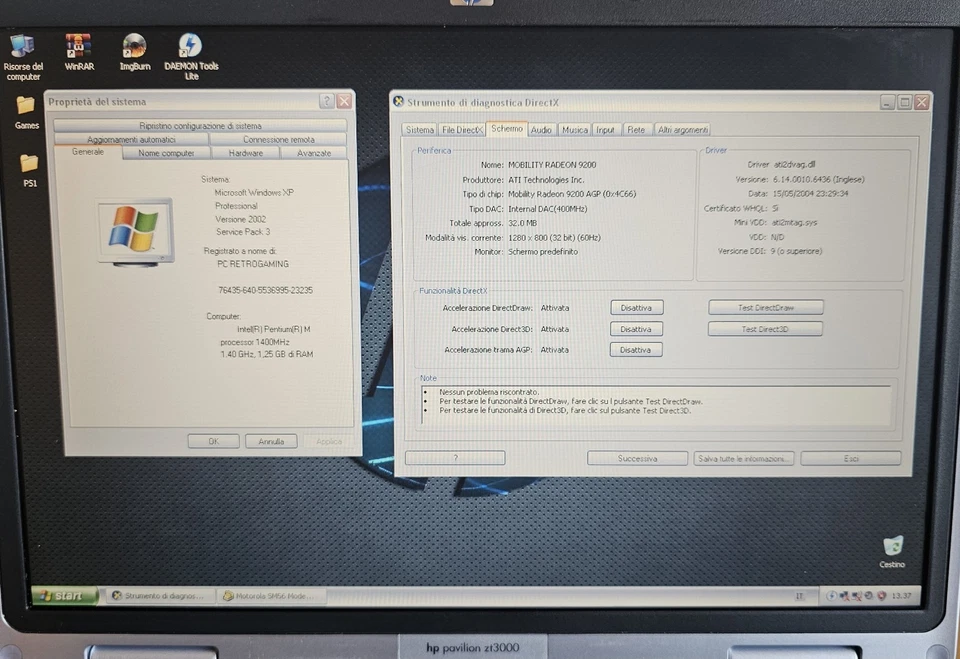Open the Avanzate tab
Viewport: 960px width, 659px height.
314,153
